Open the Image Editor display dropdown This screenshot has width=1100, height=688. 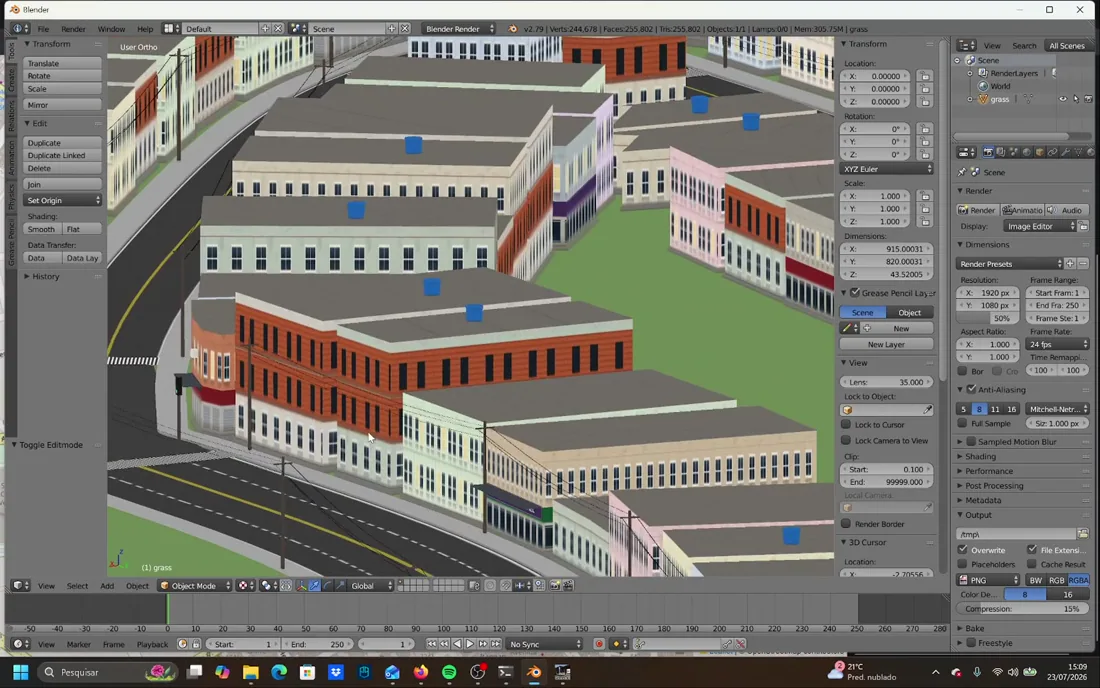(x=1039, y=227)
